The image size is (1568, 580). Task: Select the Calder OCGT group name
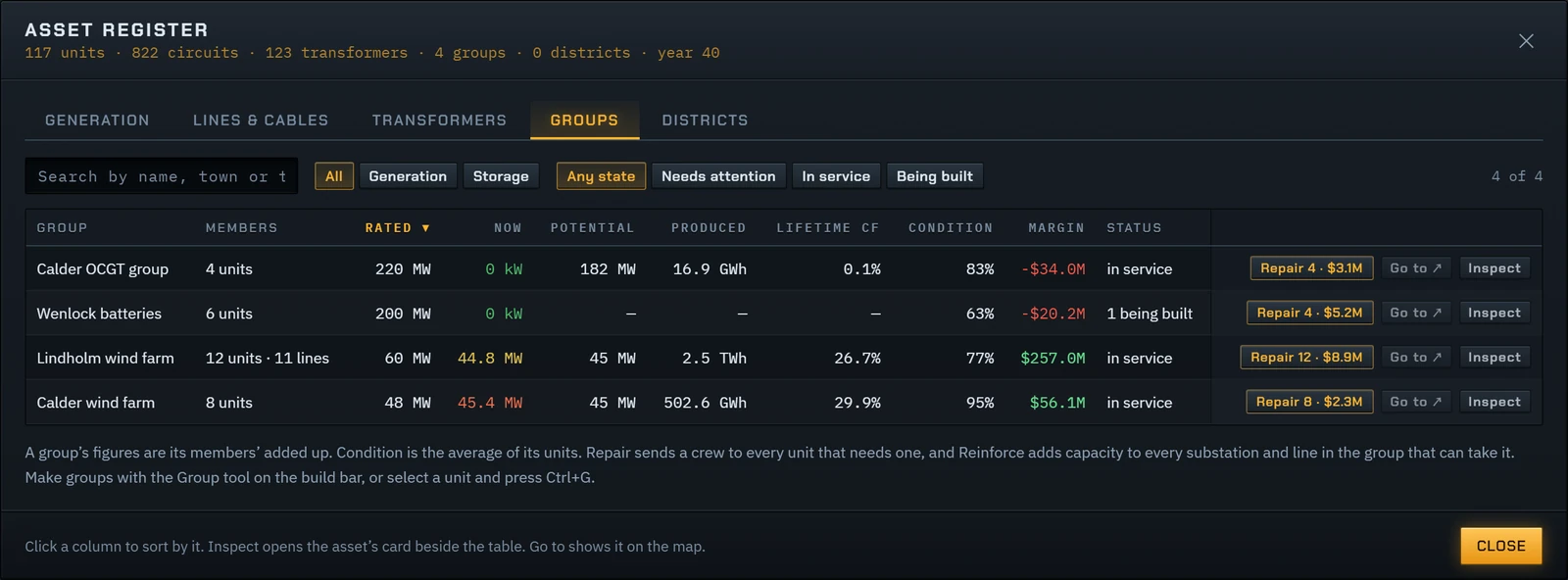103,268
